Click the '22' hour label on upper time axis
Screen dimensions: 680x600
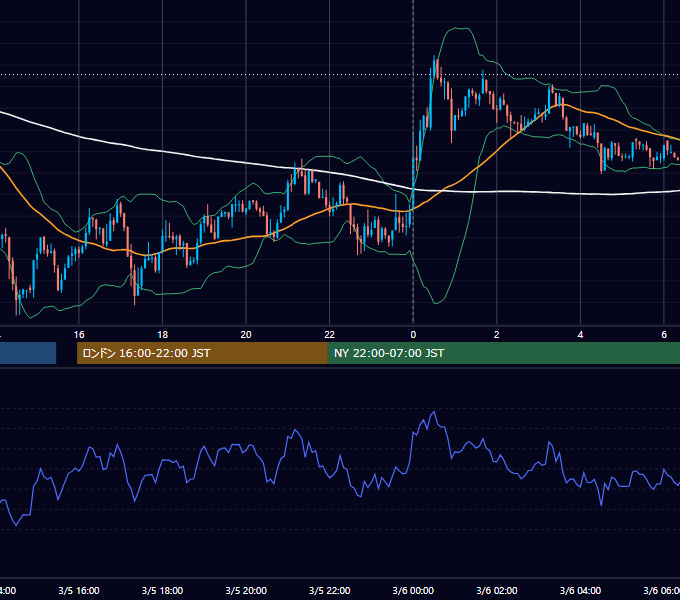coord(330,335)
